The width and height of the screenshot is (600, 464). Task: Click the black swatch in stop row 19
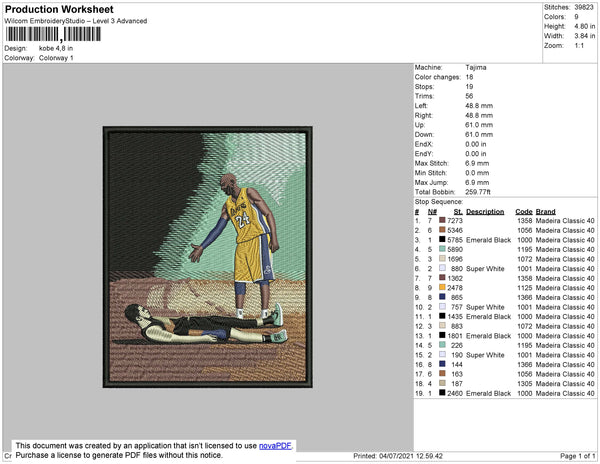tap(442, 392)
